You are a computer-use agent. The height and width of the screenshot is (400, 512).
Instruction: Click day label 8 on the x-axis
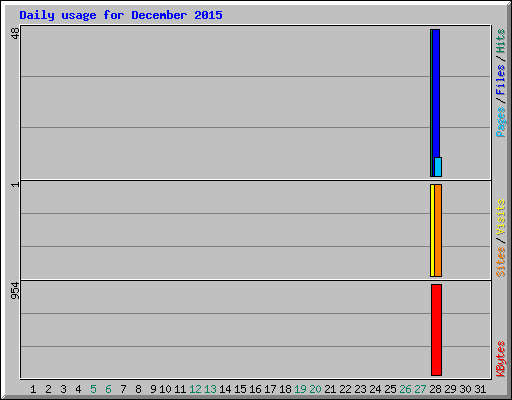point(138,389)
